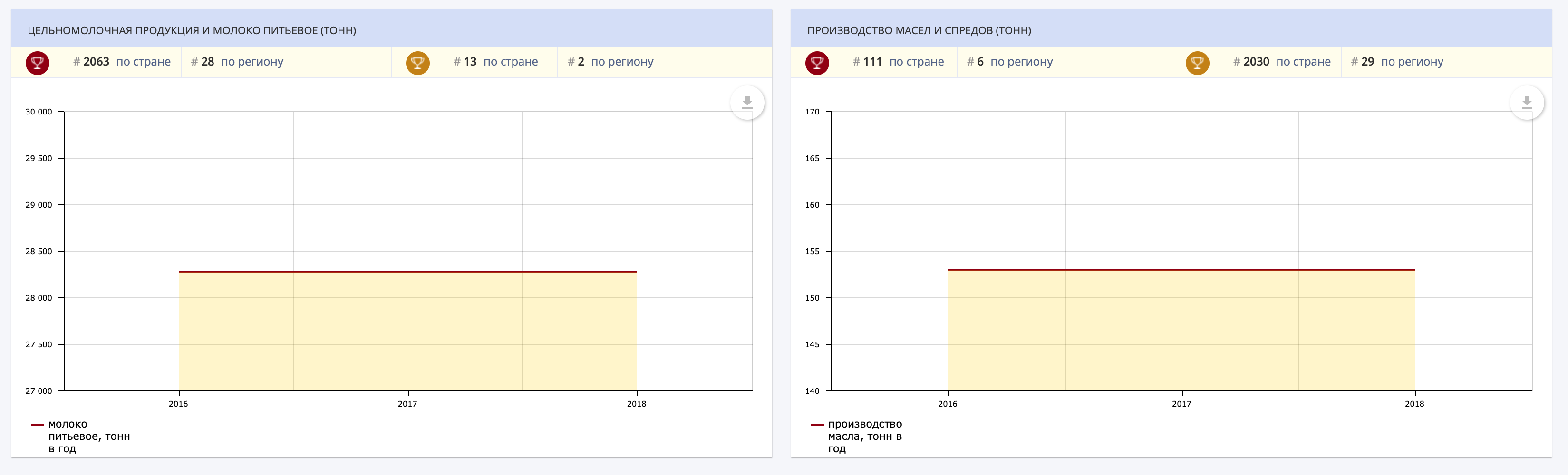This screenshot has height=475, width=1568.
Task: Open the #28 'по региону' ranking
Action: pyautogui.click(x=237, y=62)
